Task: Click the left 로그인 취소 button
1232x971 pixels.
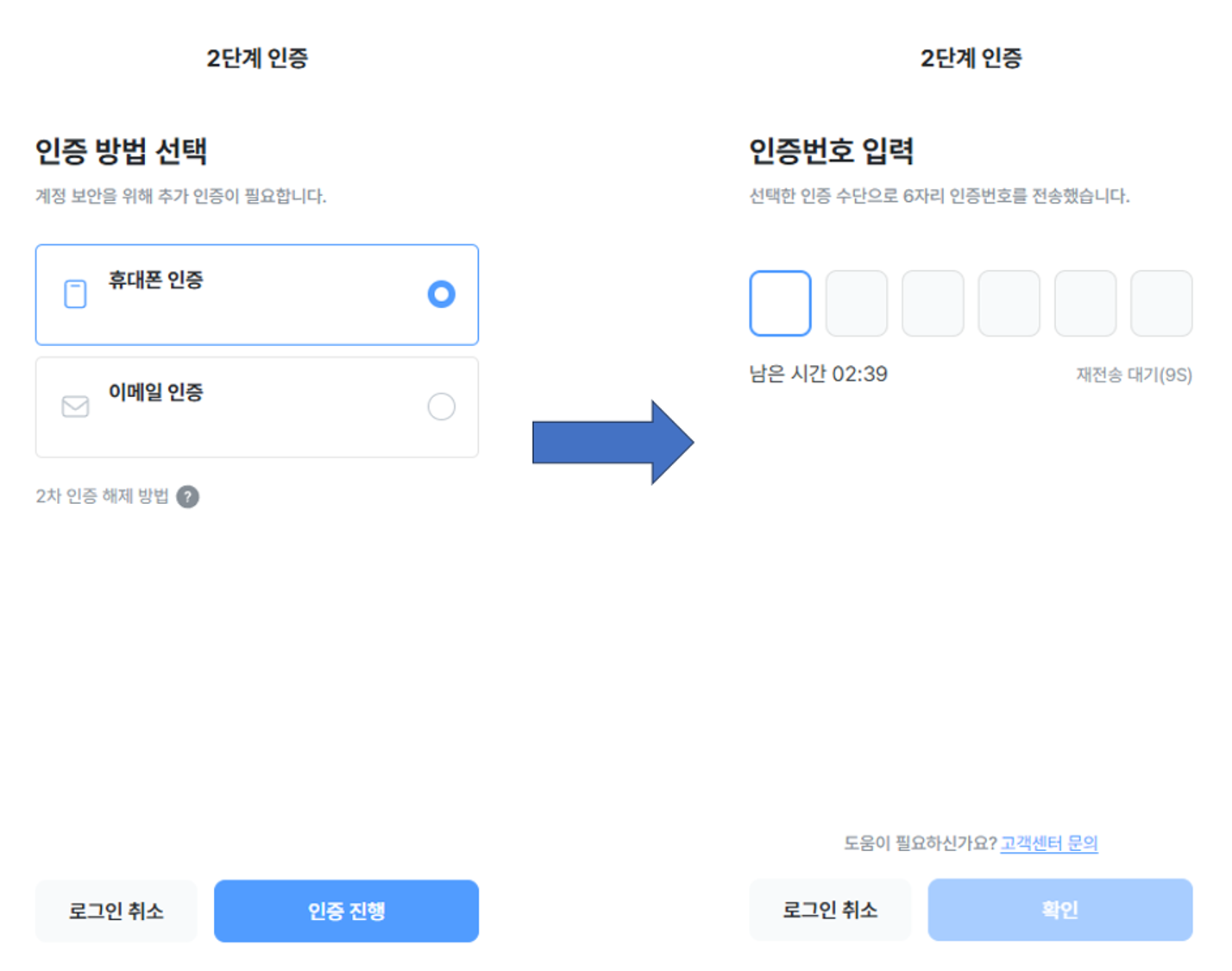Action: [116, 911]
